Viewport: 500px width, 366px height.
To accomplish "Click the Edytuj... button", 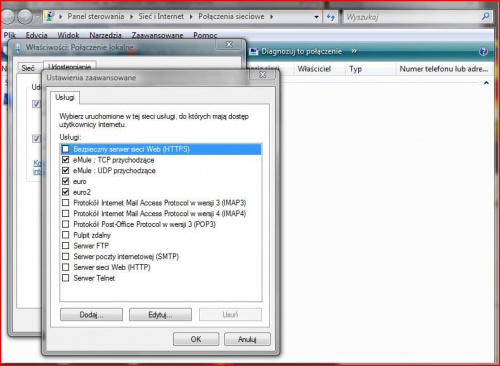I will [160, 315].
